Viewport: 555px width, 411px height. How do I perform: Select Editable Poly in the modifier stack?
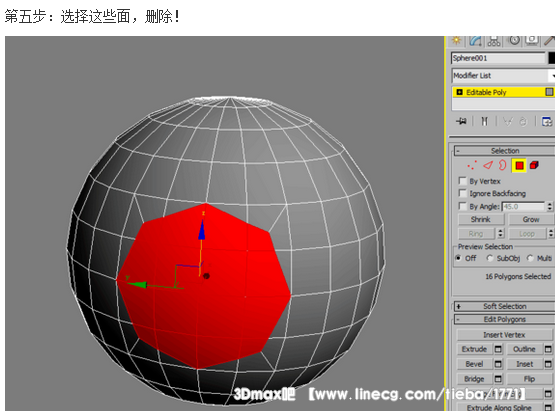click(503, 92)
